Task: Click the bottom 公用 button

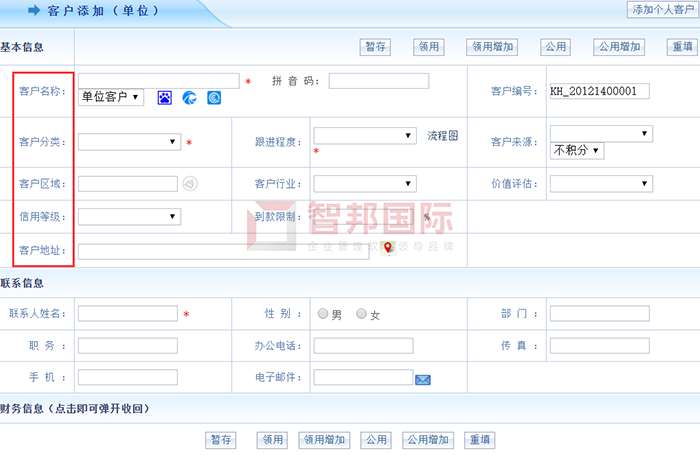Action: pos(376,440)
